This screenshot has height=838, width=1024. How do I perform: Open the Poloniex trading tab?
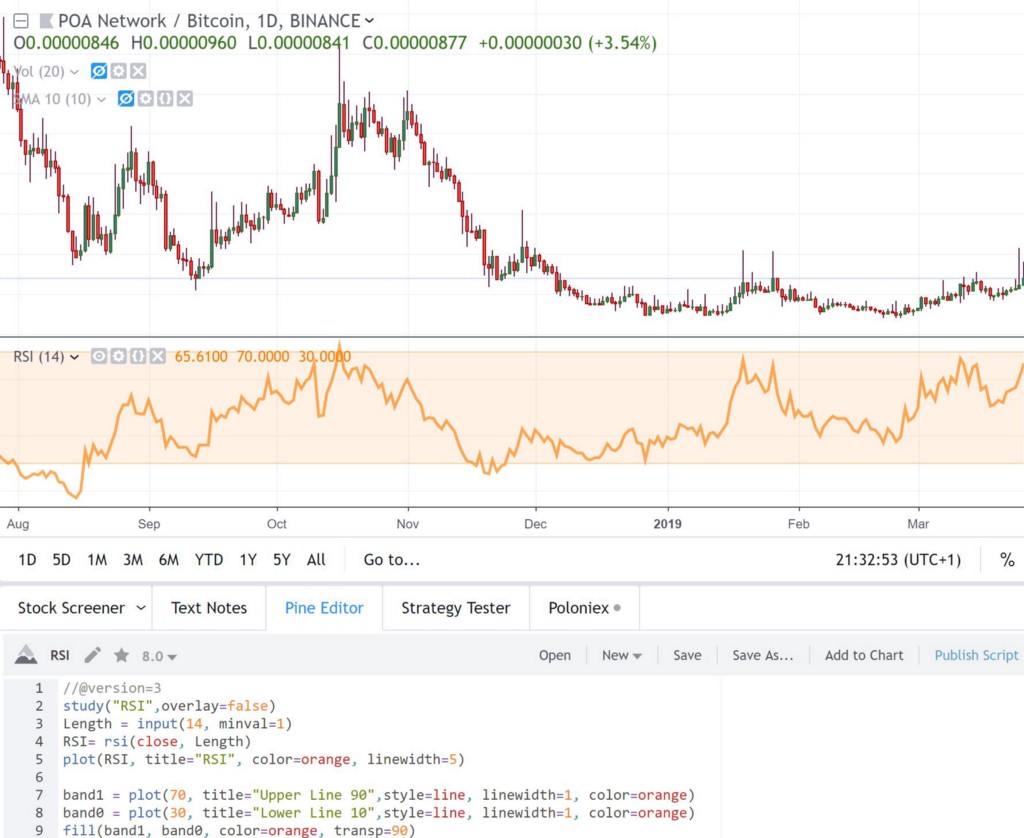tap(584, 608)
